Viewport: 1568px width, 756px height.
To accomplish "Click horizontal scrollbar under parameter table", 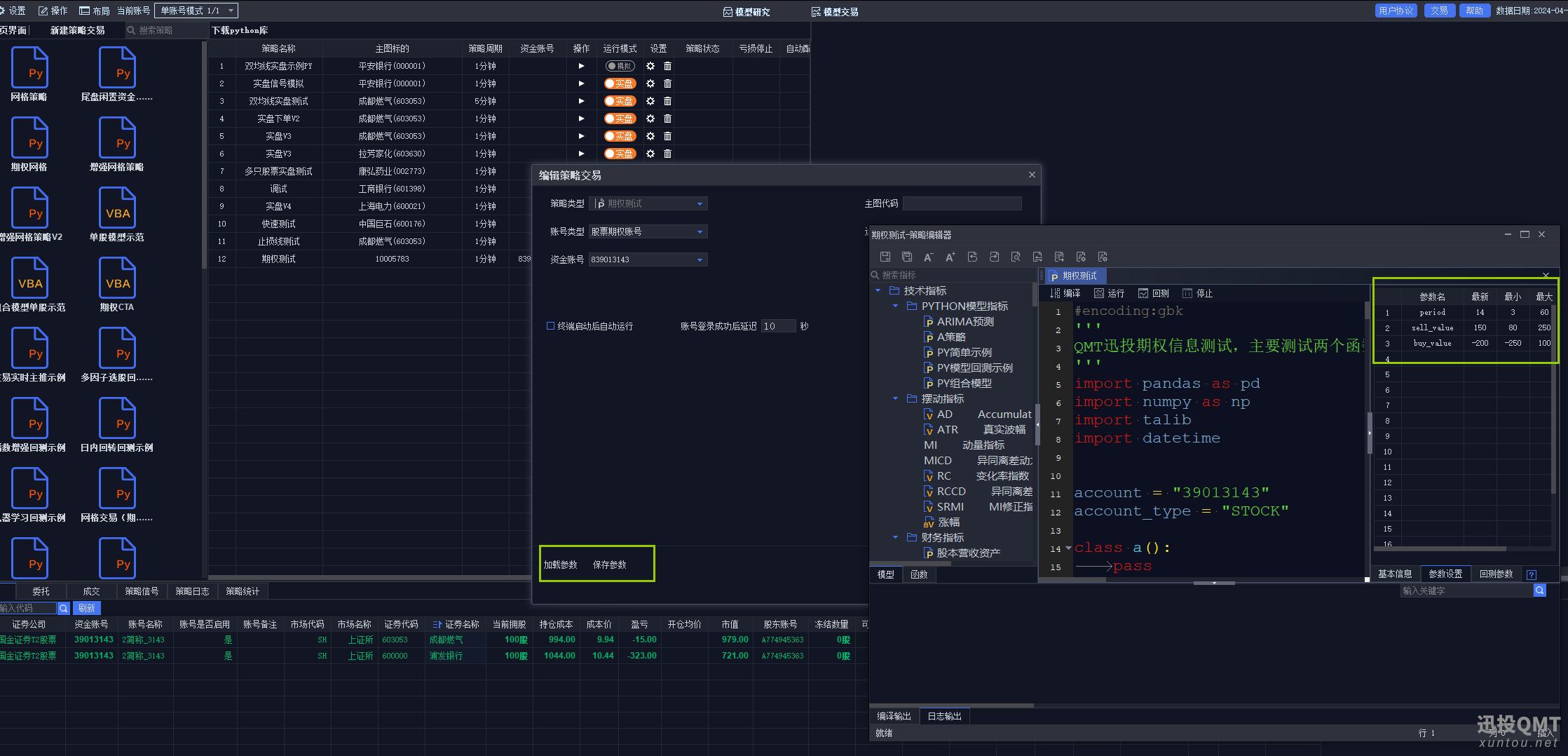I will pyautogui.click(x=1440, y=548).
